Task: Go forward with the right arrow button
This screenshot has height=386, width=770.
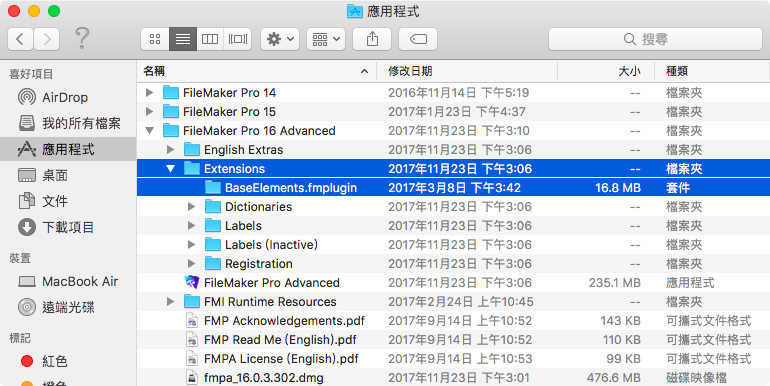Action: 47,39
